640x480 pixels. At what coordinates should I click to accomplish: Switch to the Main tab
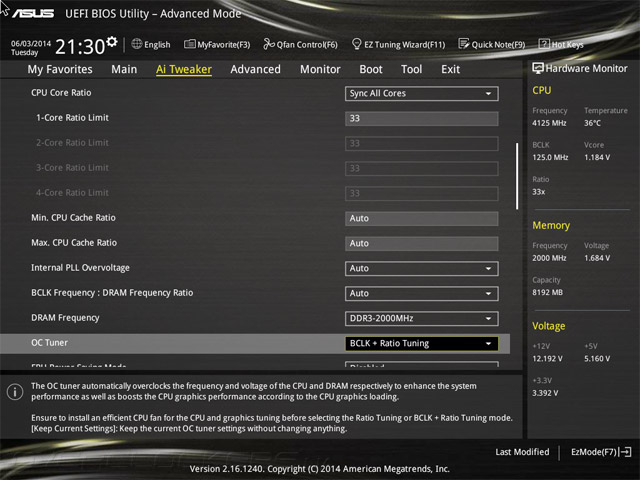[124, 69]
